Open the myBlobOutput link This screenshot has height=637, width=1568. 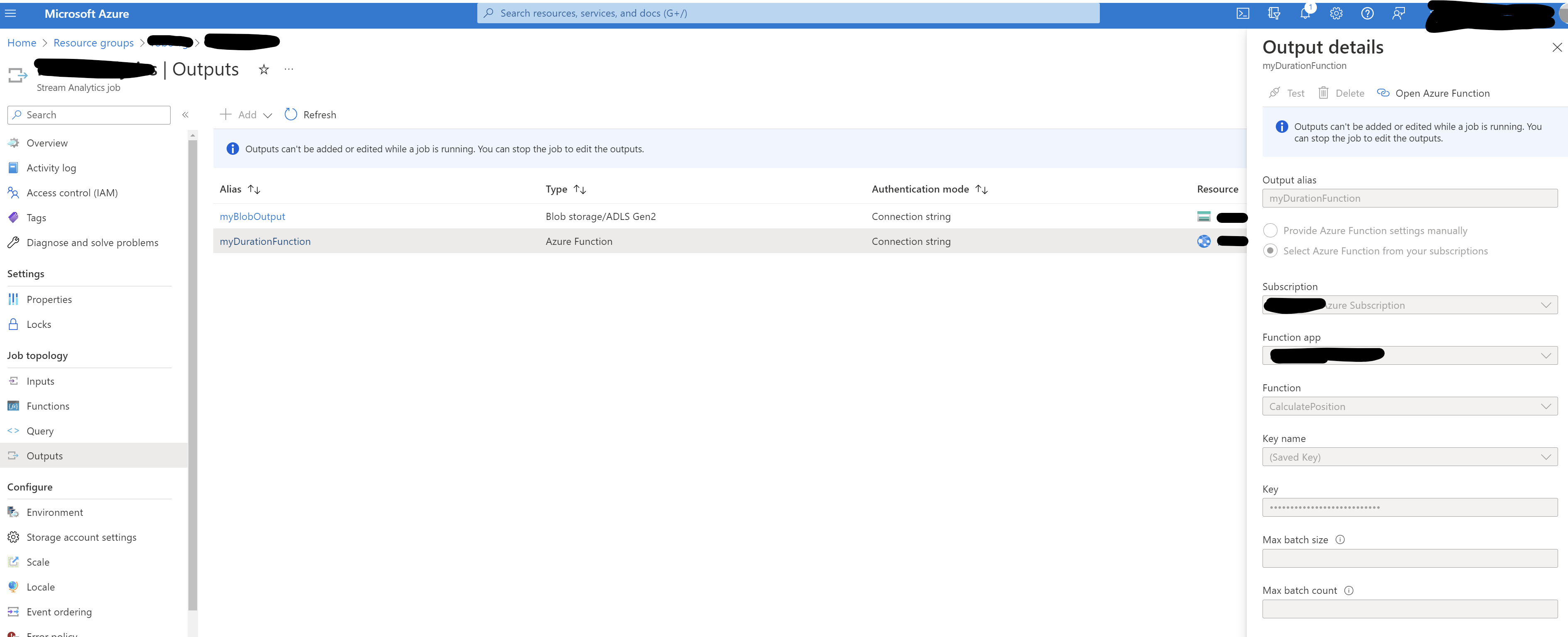[252, 217]
